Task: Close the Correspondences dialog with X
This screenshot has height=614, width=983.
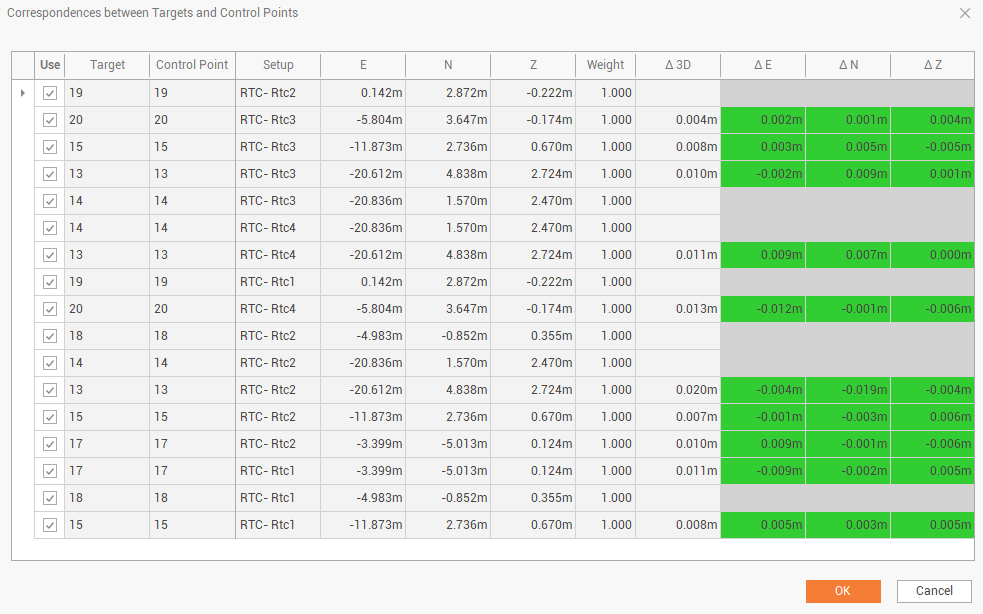Action: tap(964, 14)
